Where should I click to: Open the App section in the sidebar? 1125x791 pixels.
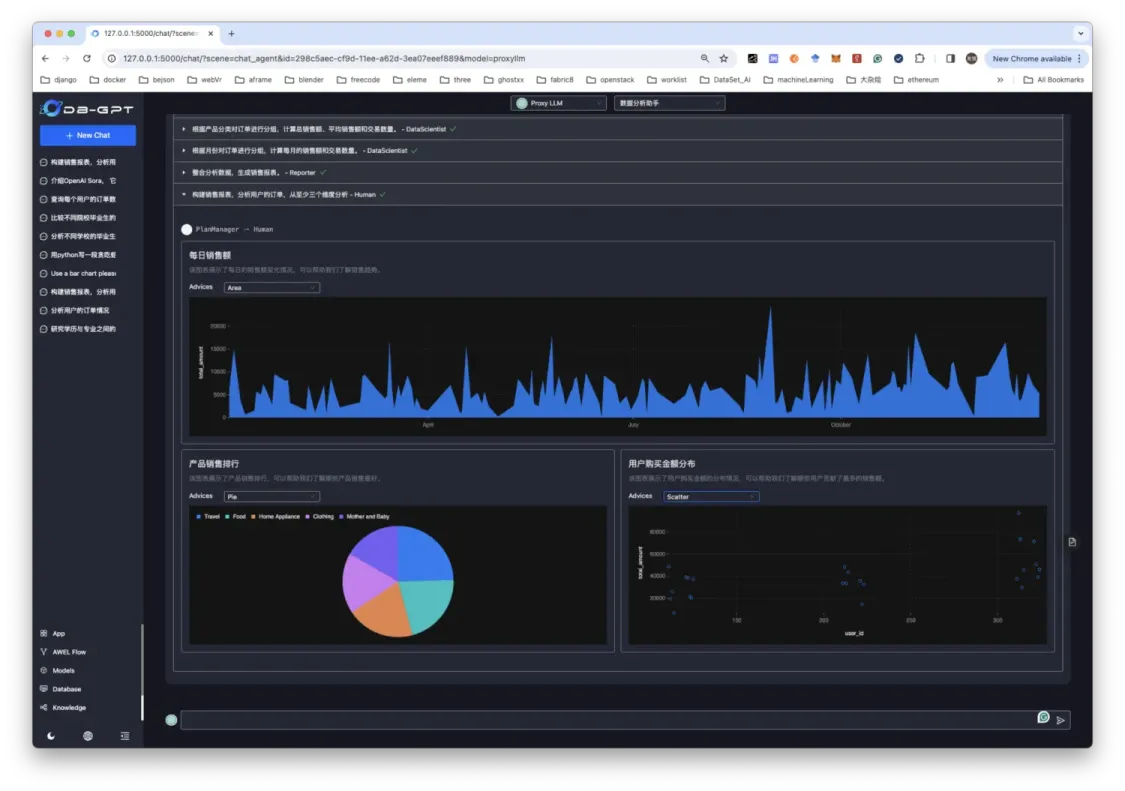click(56, 633)
